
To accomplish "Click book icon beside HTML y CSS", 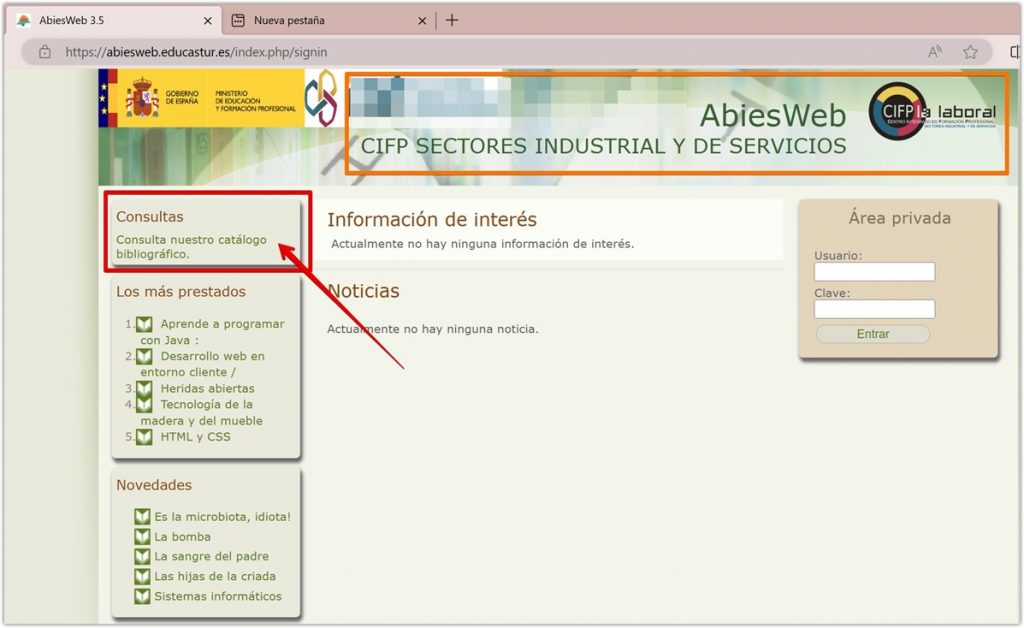I will [144, 437].
